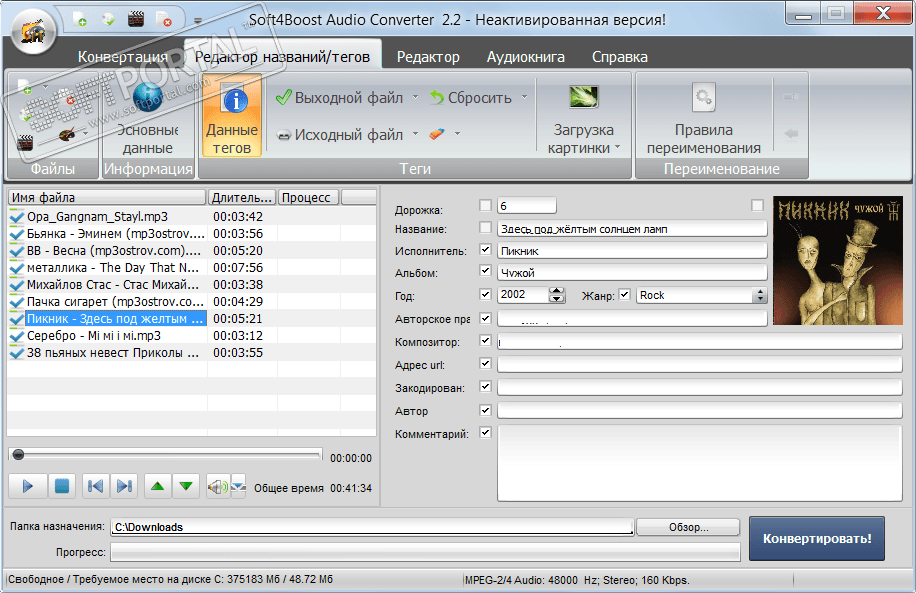Uncheck the Альбом checkbox
Screen dimensions: 916x593
coord(485,271)
